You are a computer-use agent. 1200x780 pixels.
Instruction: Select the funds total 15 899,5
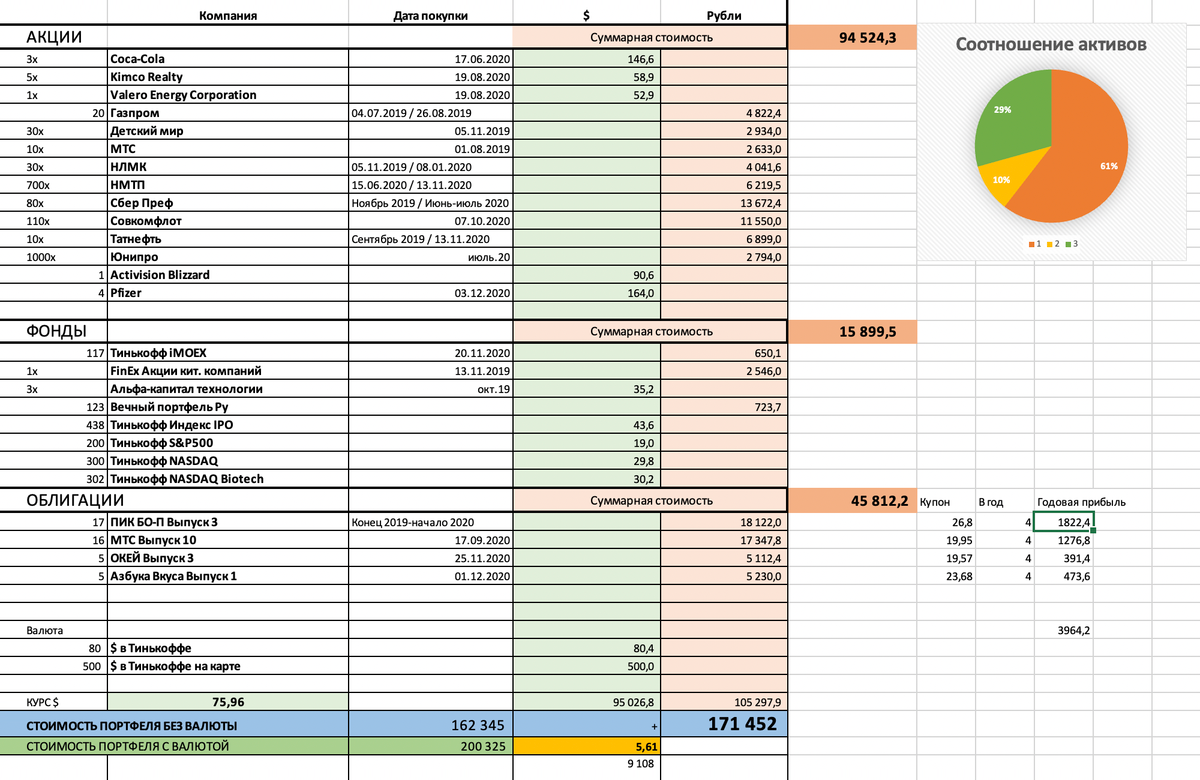pos(852,331)
